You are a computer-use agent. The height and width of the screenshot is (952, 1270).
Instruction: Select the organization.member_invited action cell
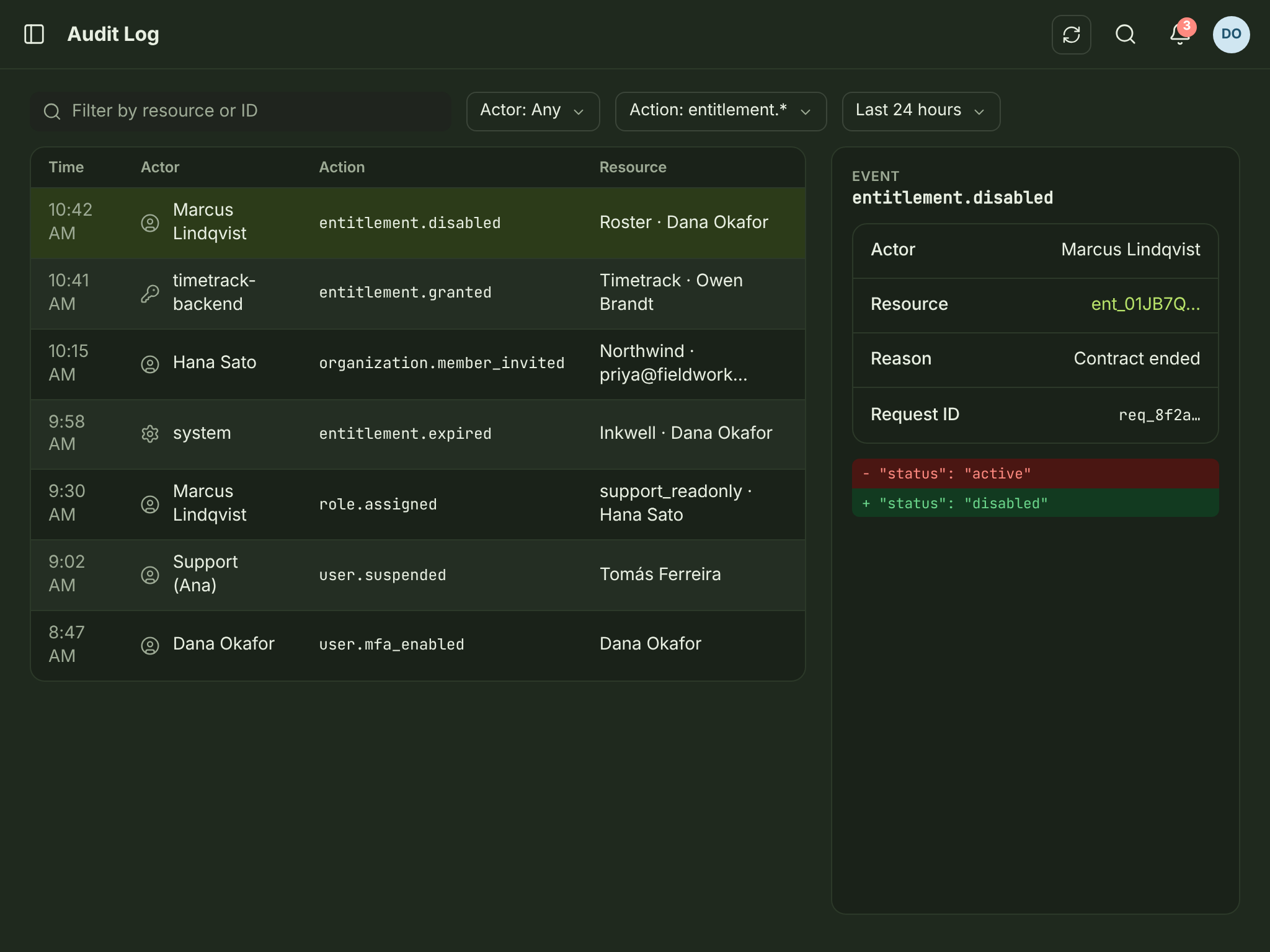(x=442, y=363)
